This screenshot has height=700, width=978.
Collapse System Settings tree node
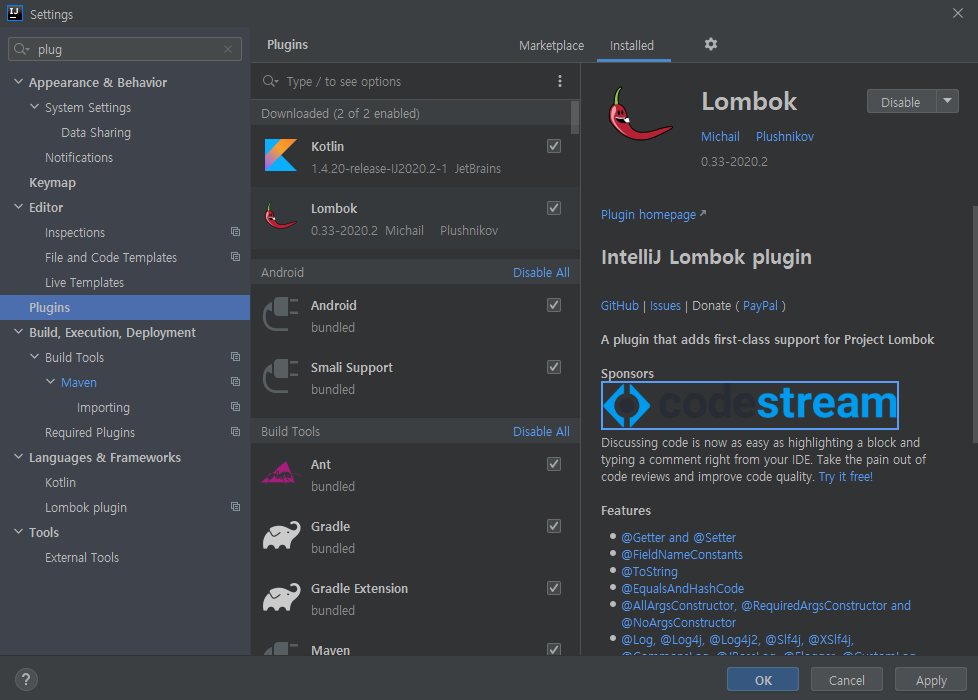pos(35,107)
